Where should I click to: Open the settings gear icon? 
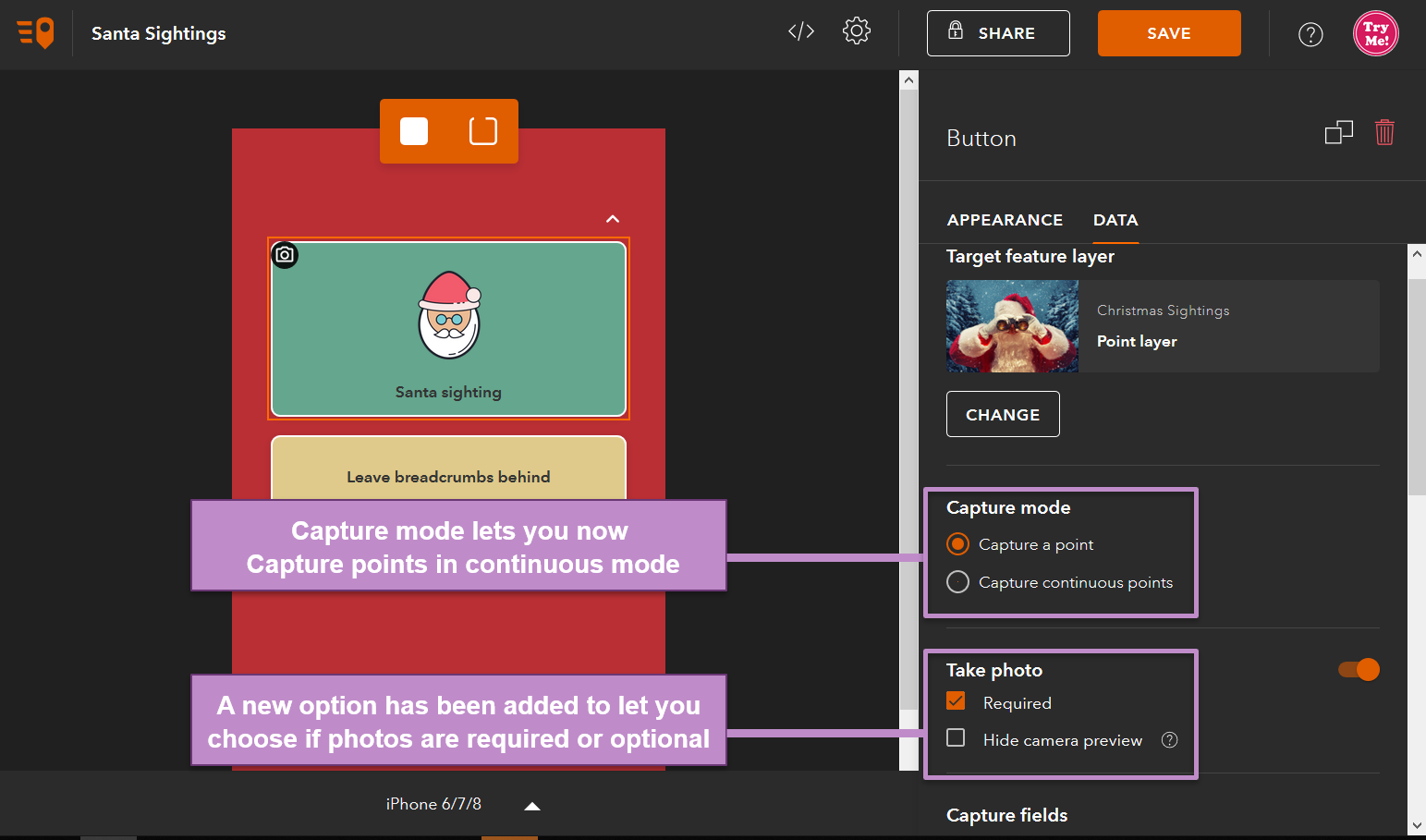(x=857, y=31)
